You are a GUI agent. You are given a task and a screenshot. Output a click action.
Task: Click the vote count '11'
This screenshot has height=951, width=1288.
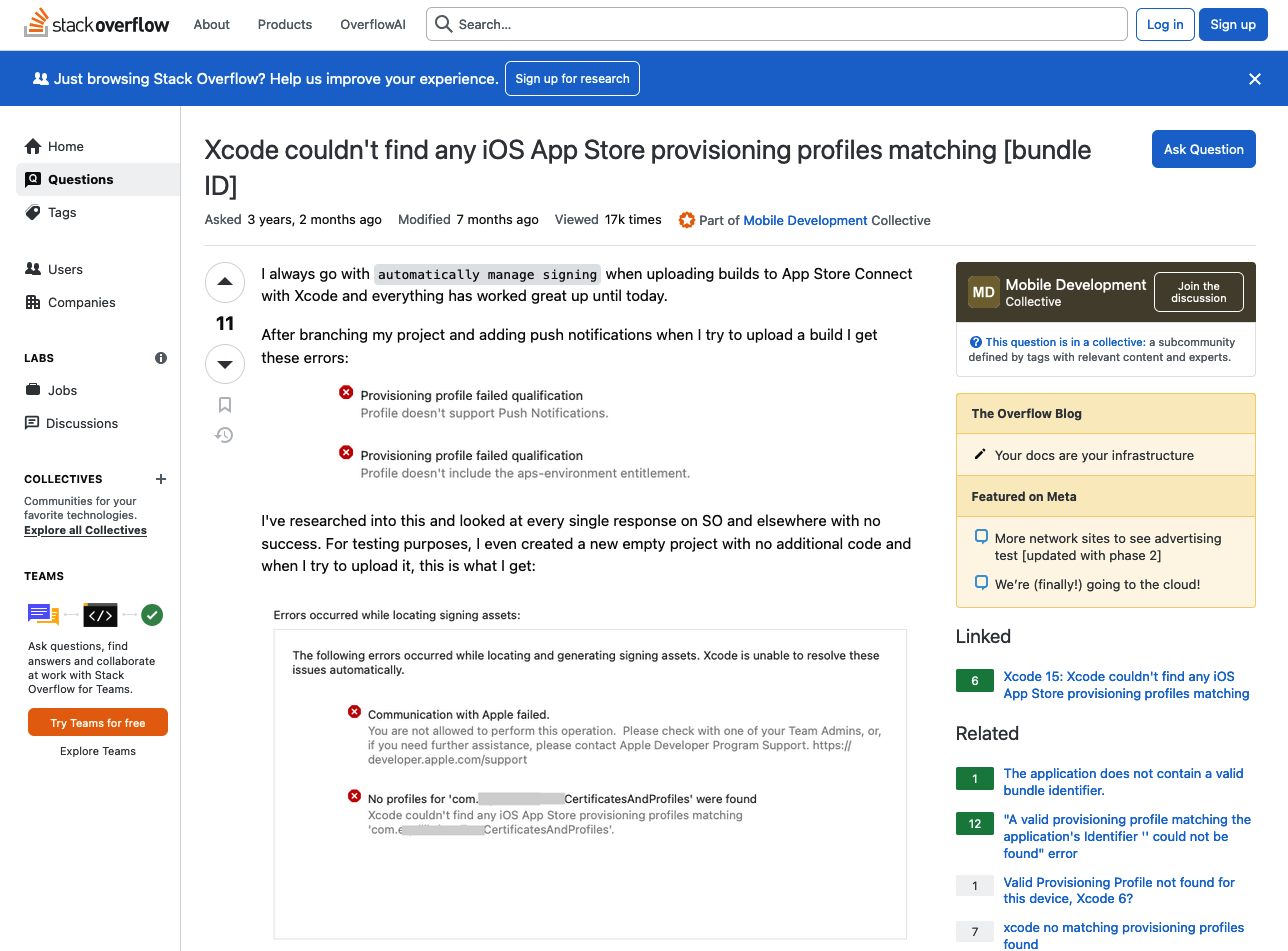point(225,323)
